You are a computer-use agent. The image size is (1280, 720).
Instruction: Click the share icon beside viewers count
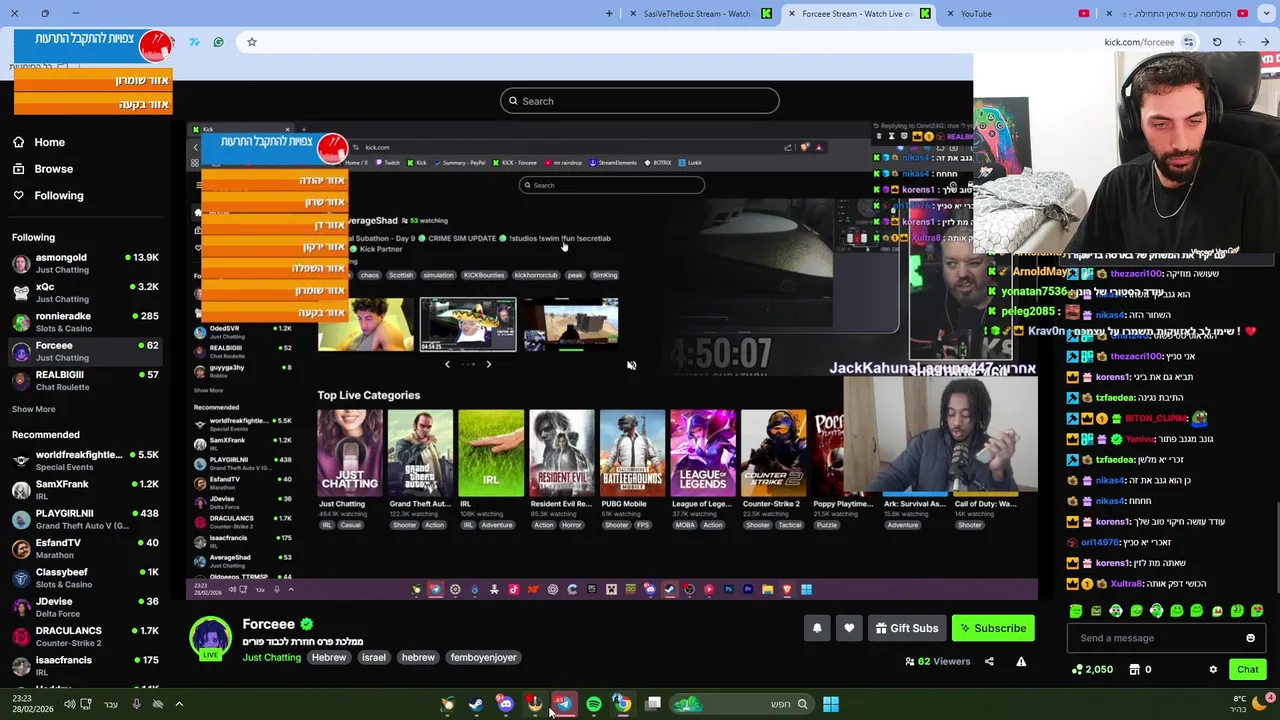(989, 661)
